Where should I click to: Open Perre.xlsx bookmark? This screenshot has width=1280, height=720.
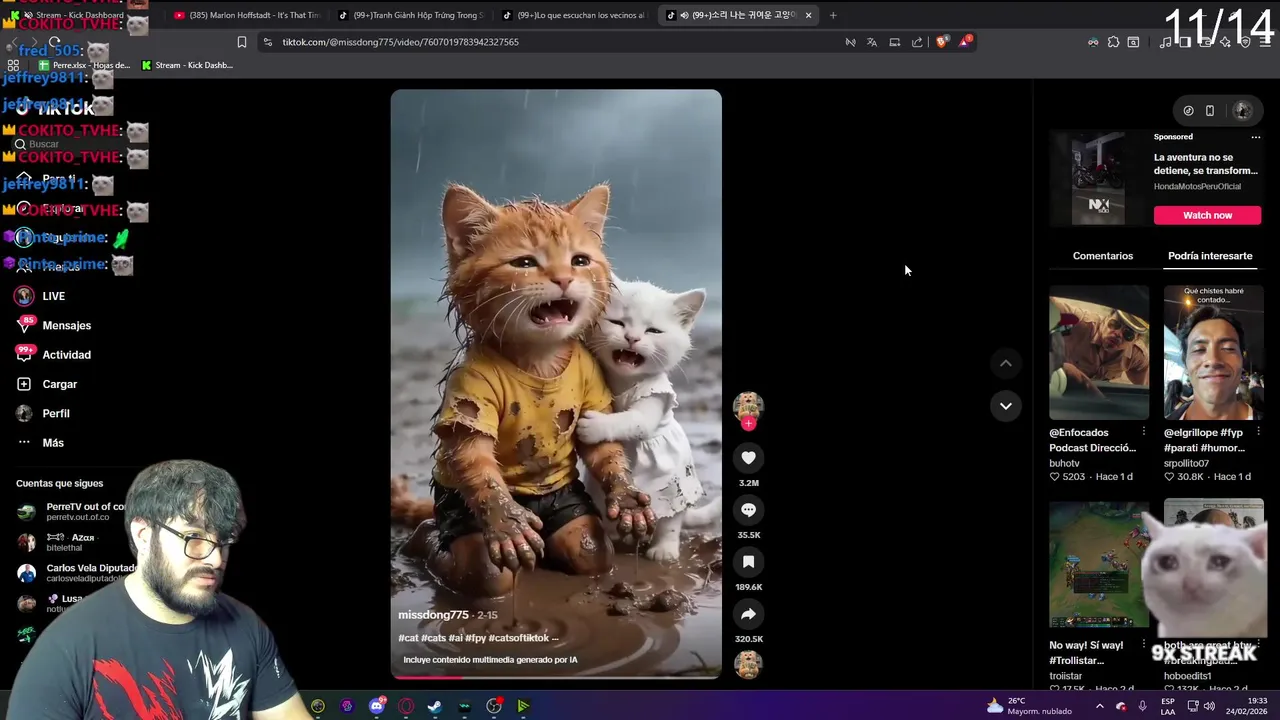84,65
